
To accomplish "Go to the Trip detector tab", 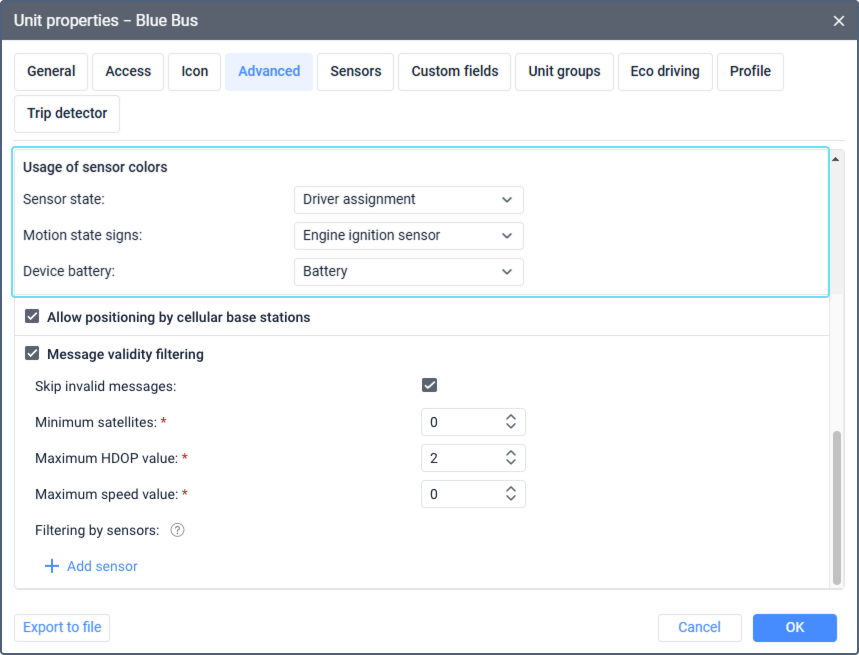I will point(67,114).
